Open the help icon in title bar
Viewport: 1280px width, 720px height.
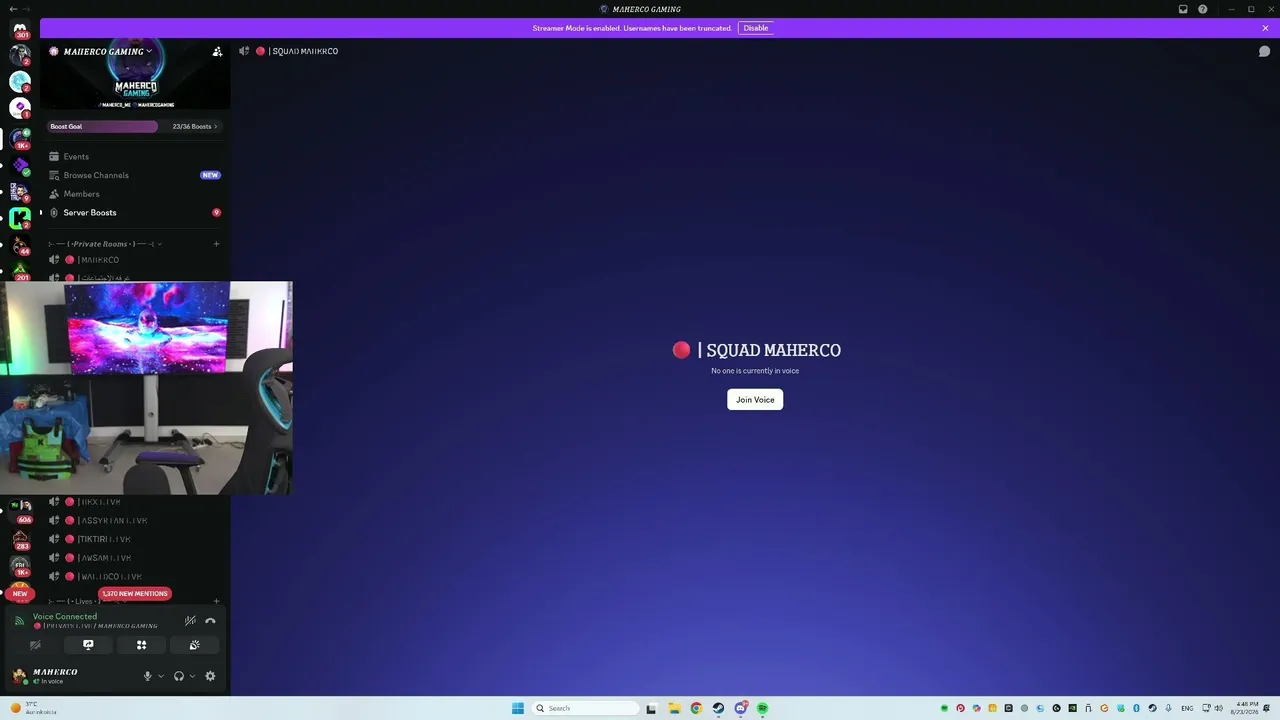pyautogui.click(x=1203, y=9)
